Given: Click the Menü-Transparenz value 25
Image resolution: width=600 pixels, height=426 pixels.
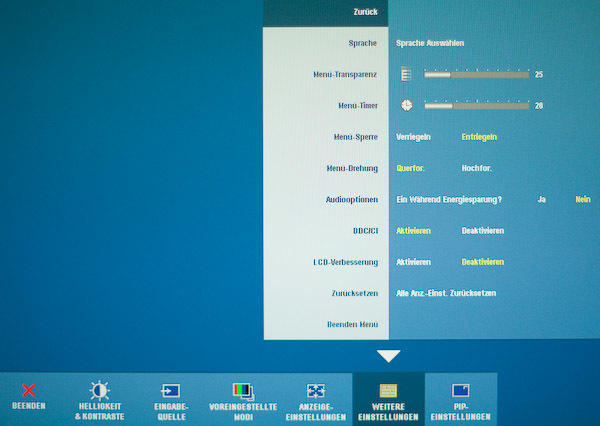Looking at the screenshot, I should tap(539, 75).
